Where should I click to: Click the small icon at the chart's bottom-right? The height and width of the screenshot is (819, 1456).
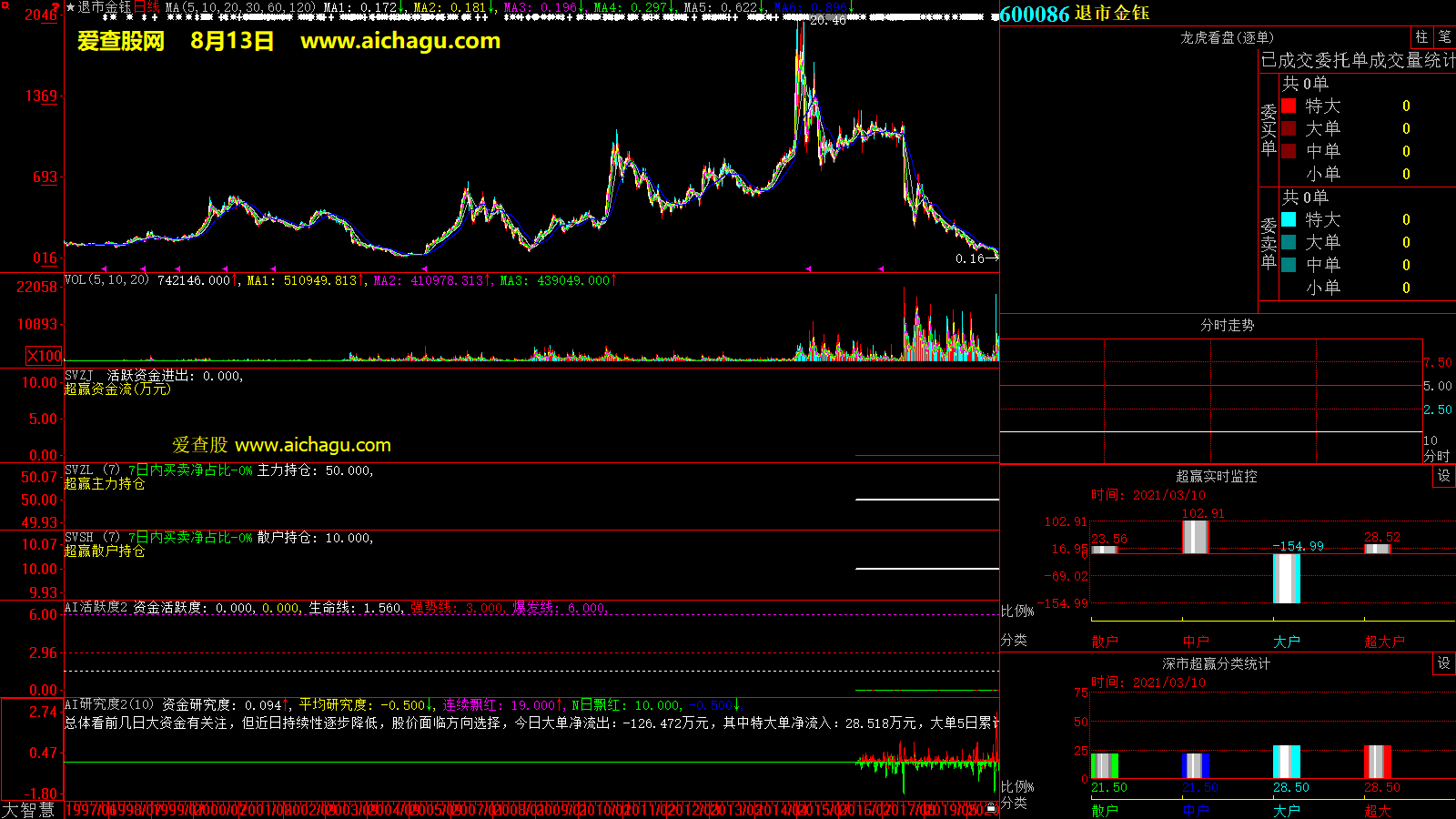point(991,807)
